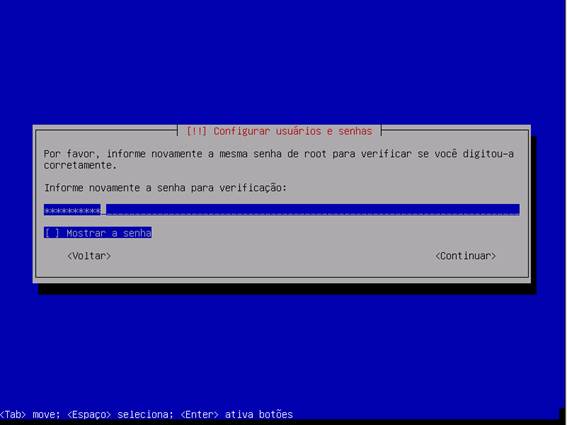Click the word root in the description
This screenshot has width=567, height=425.
tap(315, 154)
